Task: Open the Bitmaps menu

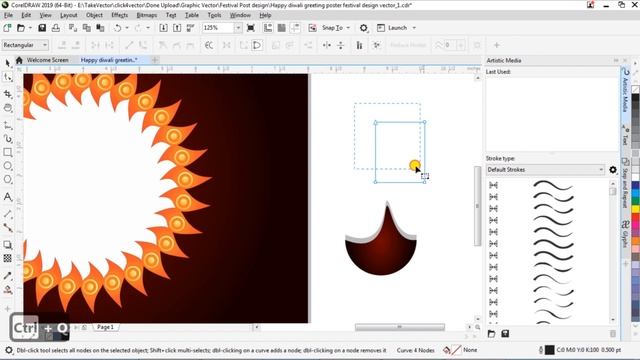Action: click(147, 15)
